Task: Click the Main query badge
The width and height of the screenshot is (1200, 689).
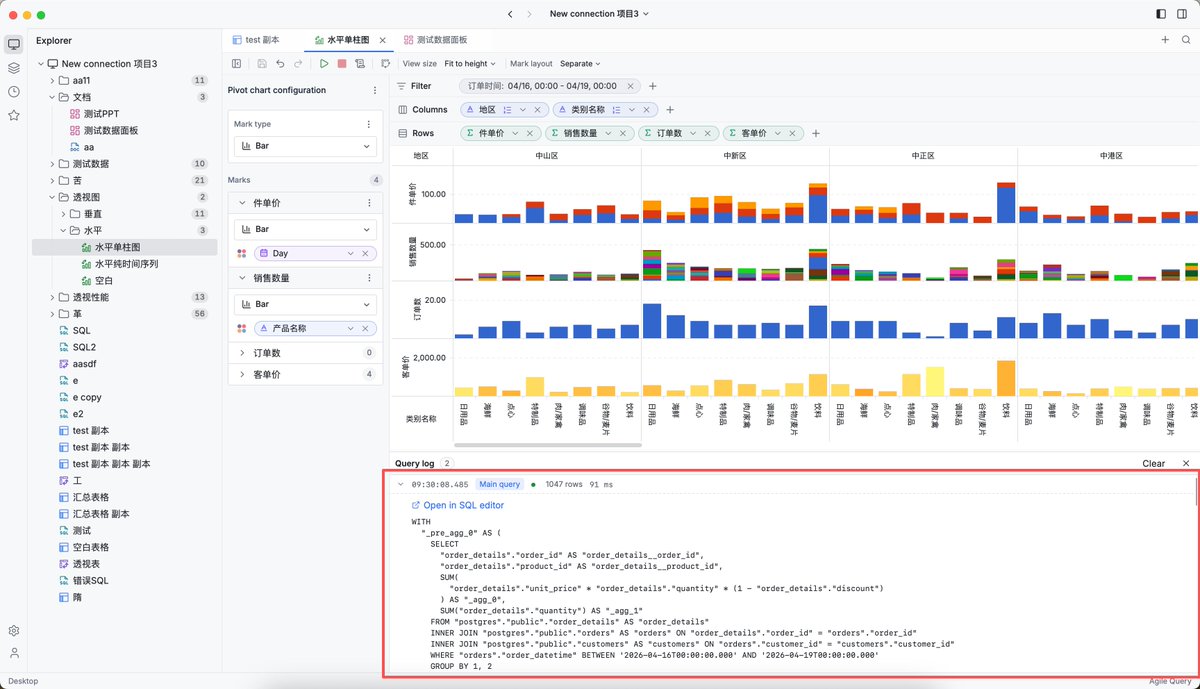Action: coord(499,484)
